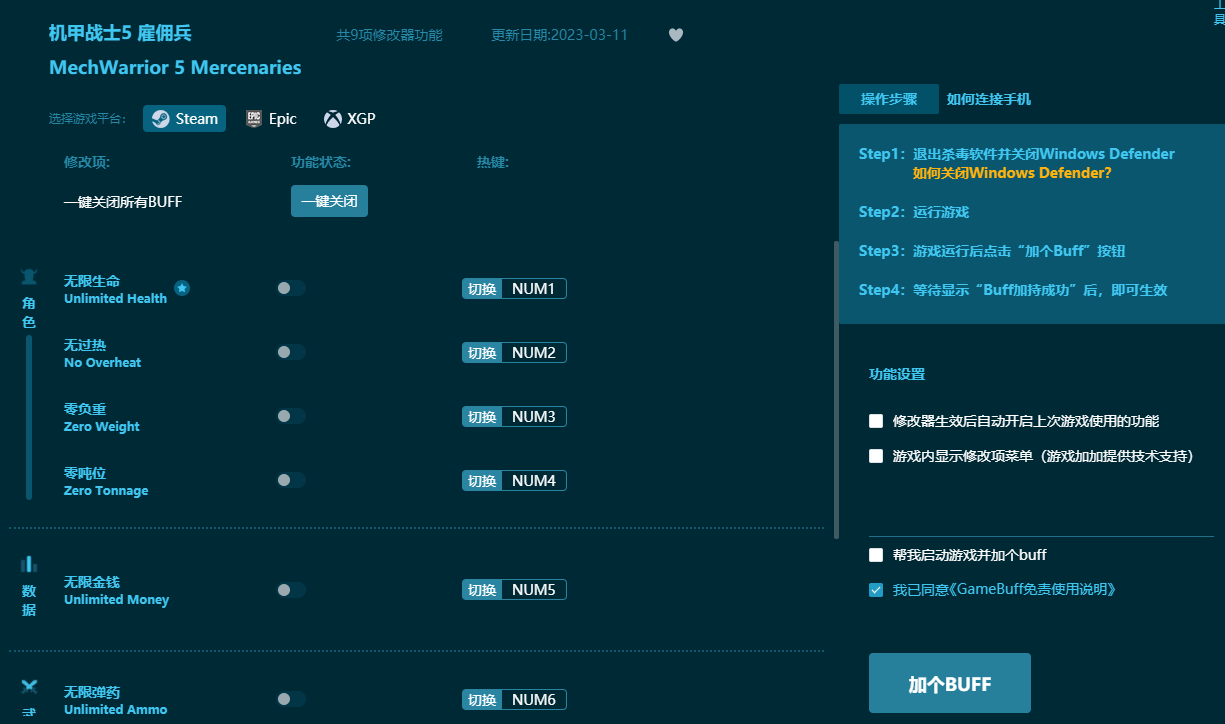Image resolution: width=1225 pixels, height=724 pixels.
Task: Click the star badge beside Unlimited Health
Action: coord(182,288)
